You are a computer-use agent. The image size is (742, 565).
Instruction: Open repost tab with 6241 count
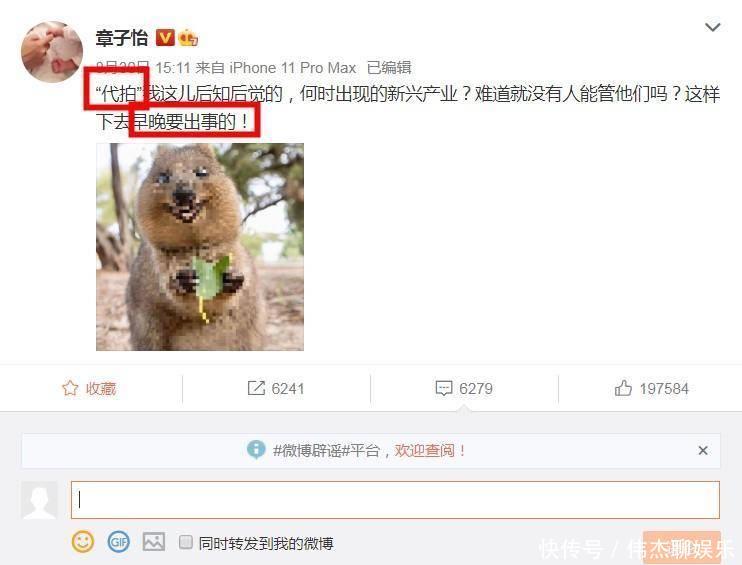pos(276,388)
